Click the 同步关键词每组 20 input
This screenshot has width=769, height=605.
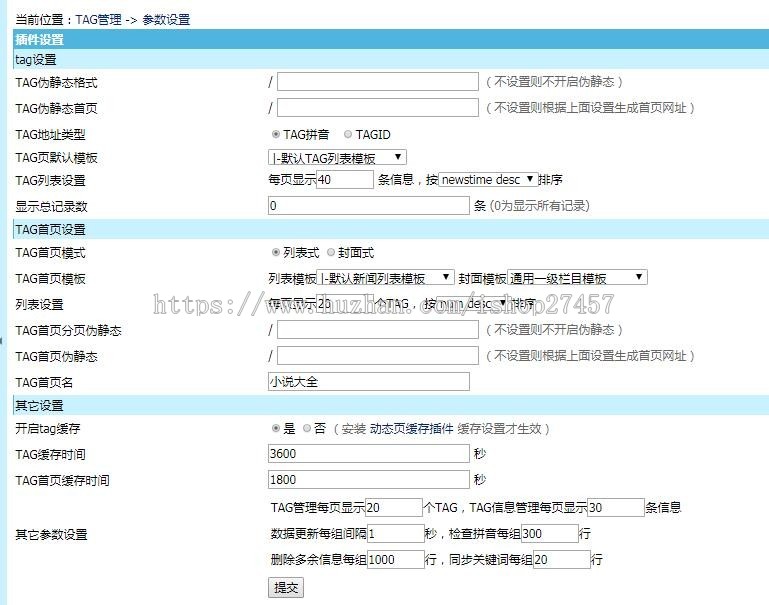click(562, 559)
